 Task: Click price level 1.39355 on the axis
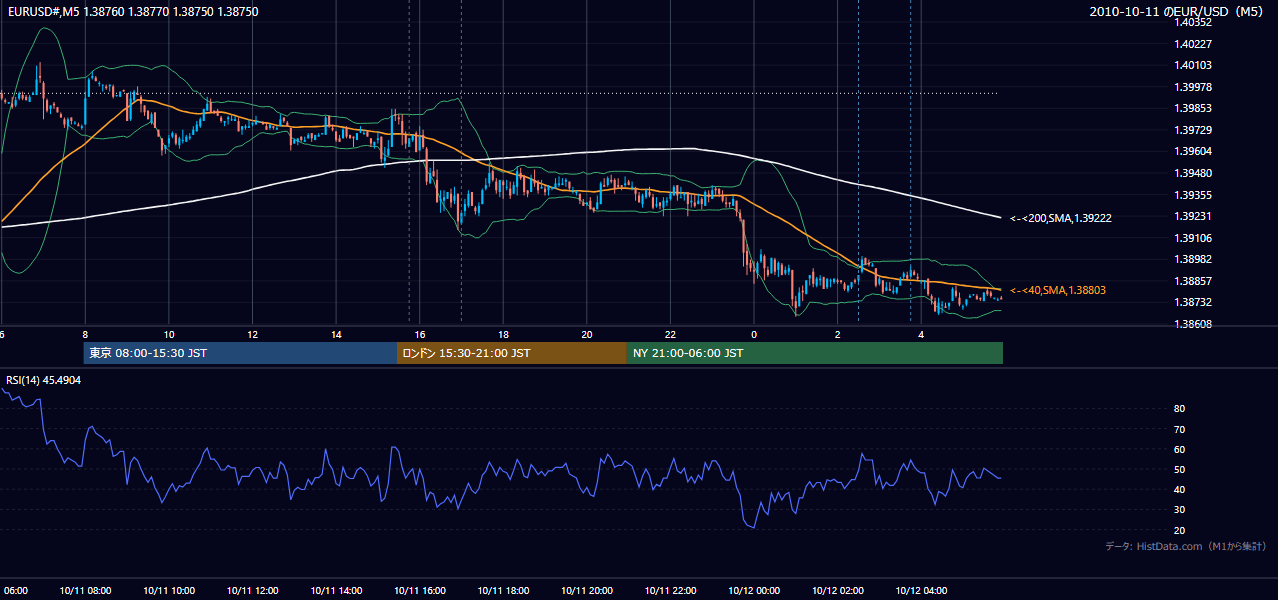(x=1193, y=195)
